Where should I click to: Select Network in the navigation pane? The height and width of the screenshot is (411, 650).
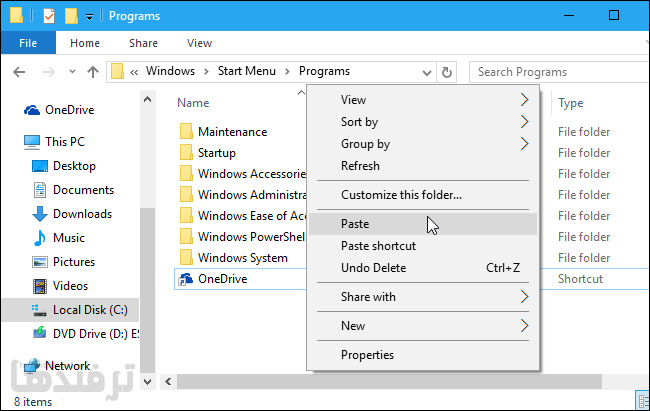(x=68, y=366)
